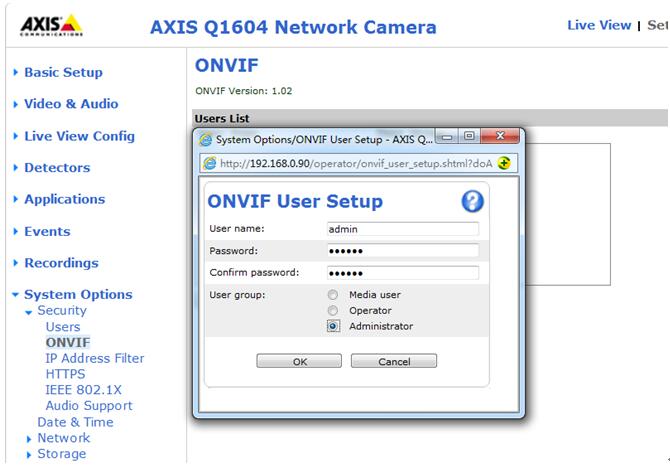Open the Live View link
Screen dimensions: 670x467
[x=598, y=25]
